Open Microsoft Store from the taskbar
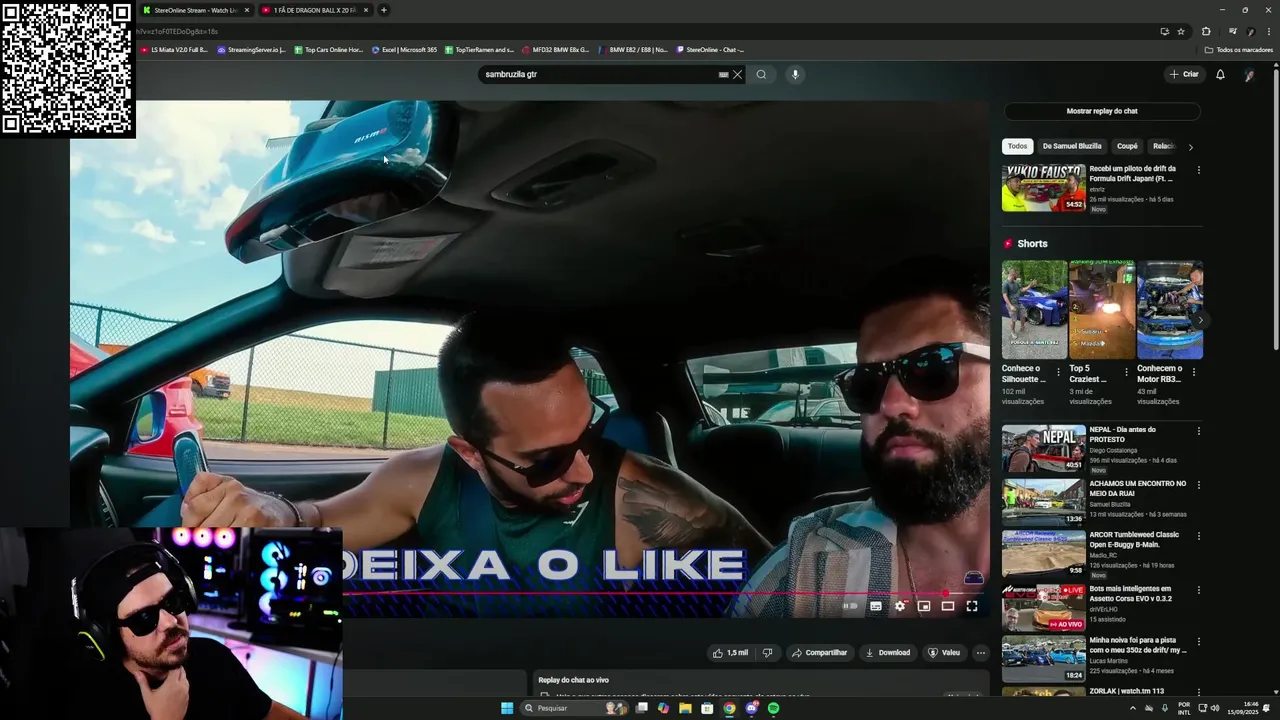 pos(707,708)
